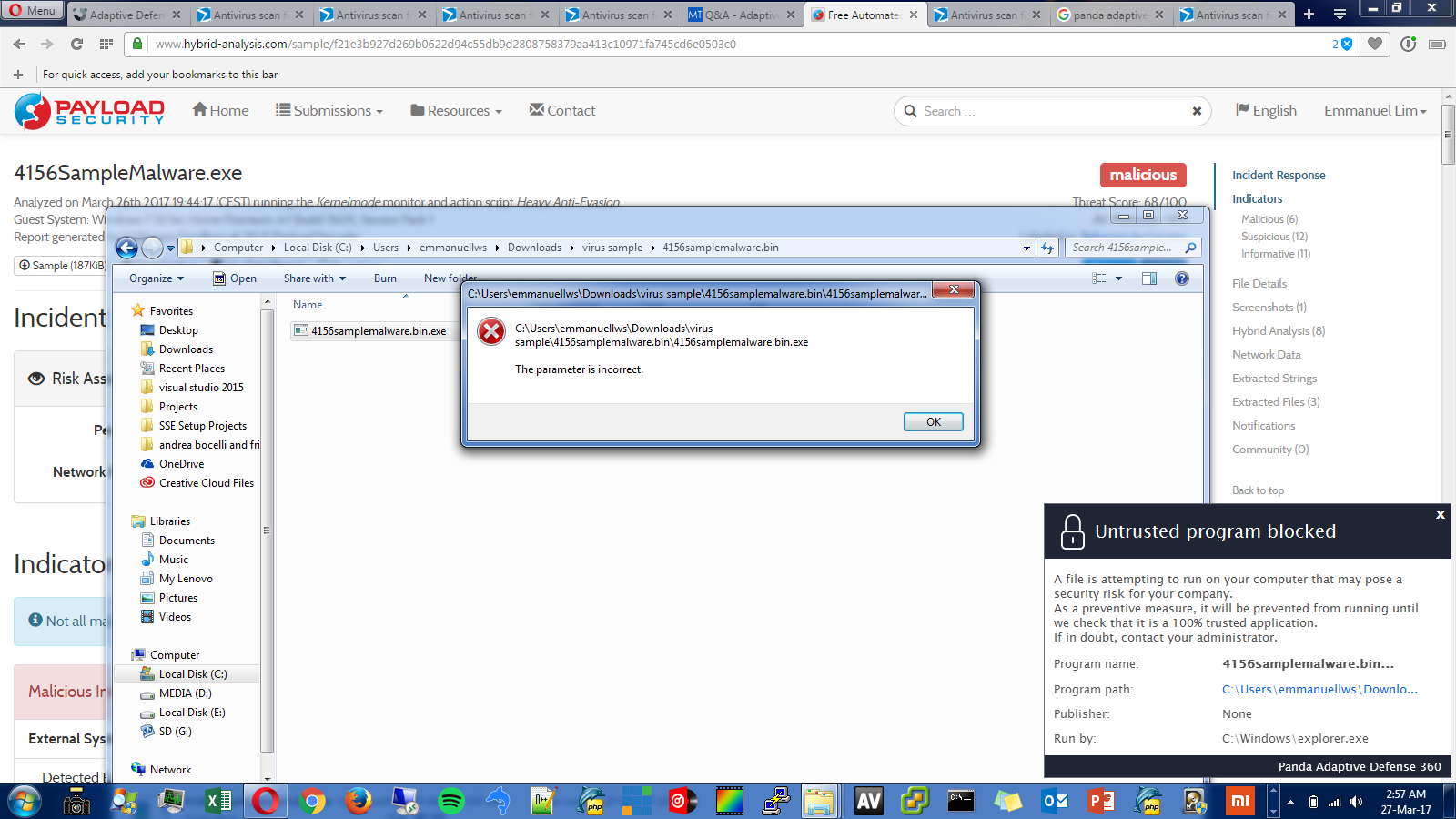Screen dimensions: 1456x819
Task: Close the Untrusted program blocked notification
Action: click(1441, 514)
